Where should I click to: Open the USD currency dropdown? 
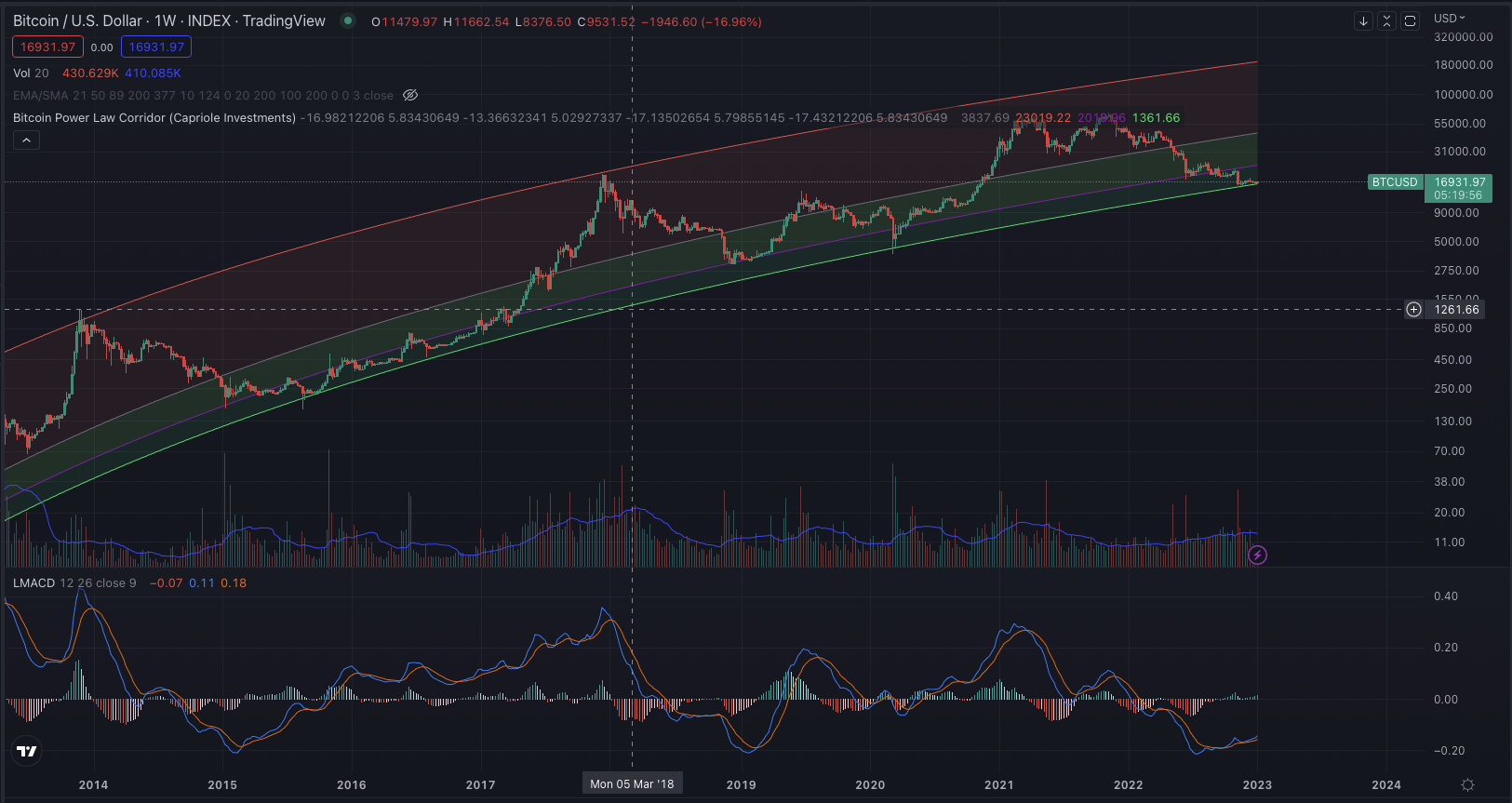pyautogui.click(x=1449, y=18)
